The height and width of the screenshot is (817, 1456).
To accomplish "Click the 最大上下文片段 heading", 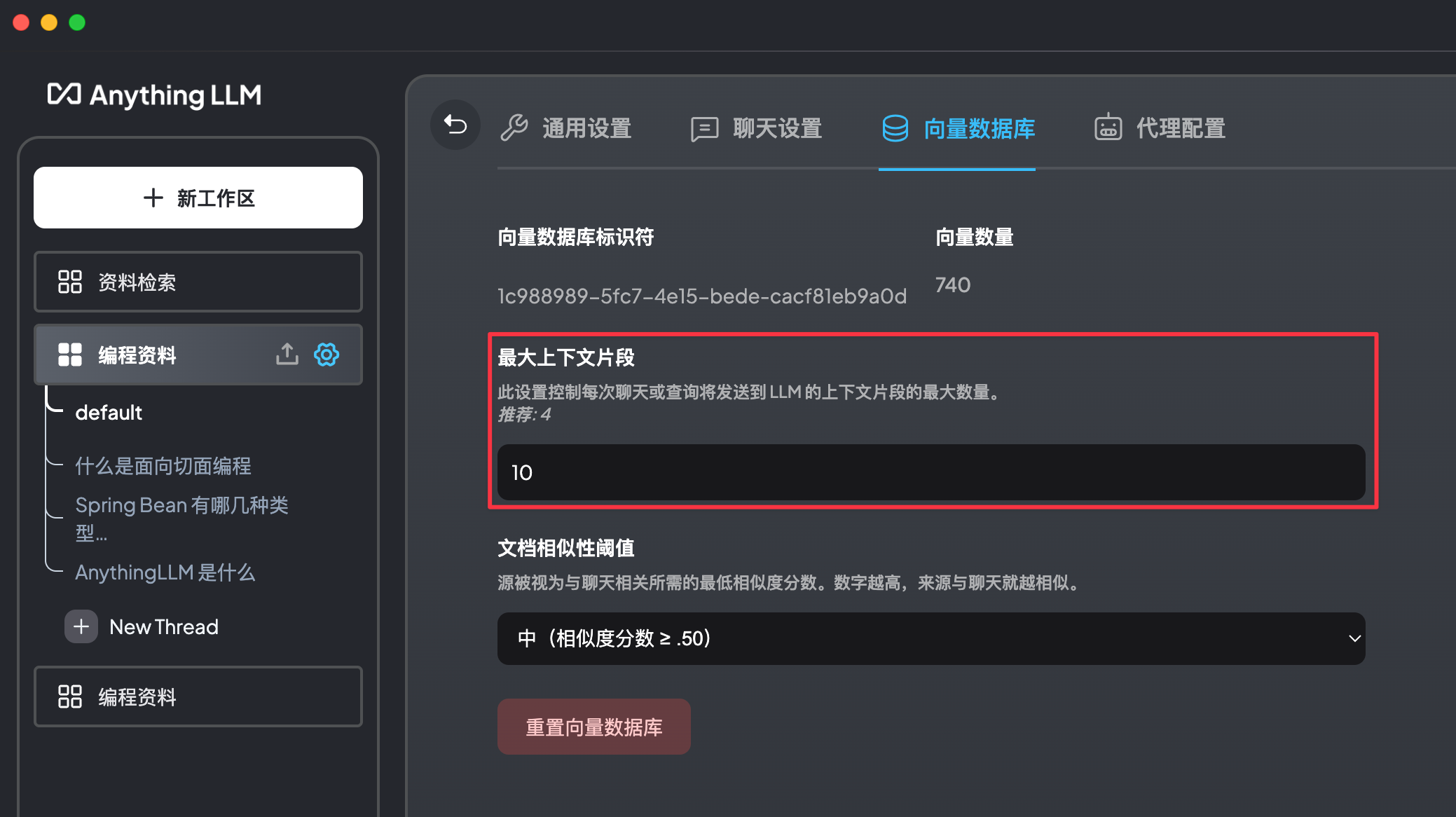I will (566, 358).
